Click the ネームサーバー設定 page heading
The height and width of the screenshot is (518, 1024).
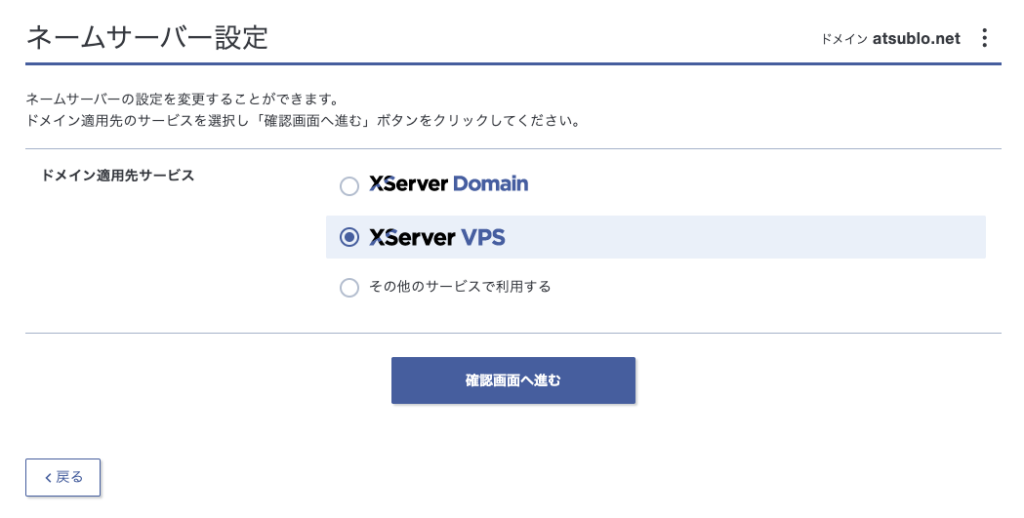click(x=147, y=38)
